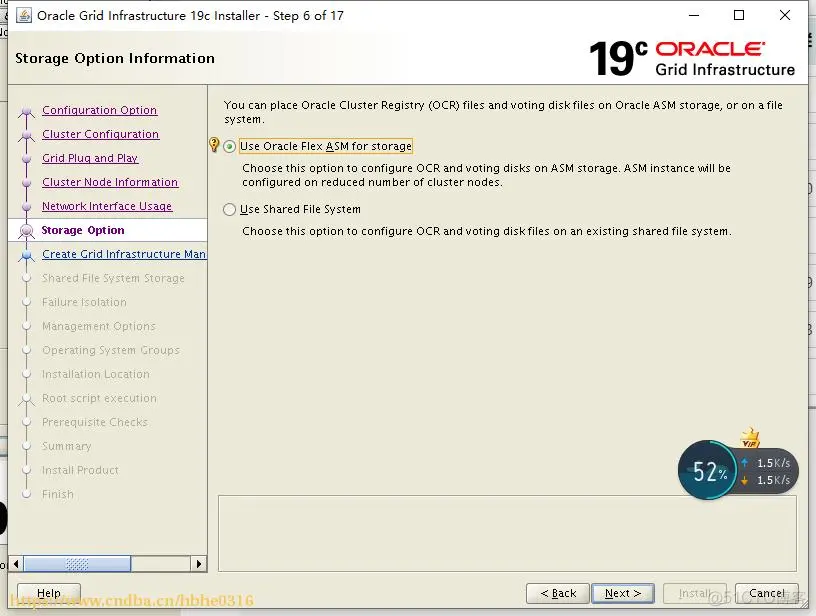816x616 pixels.
Task: Maximize the installer window
Action: [x=738, y=15]
